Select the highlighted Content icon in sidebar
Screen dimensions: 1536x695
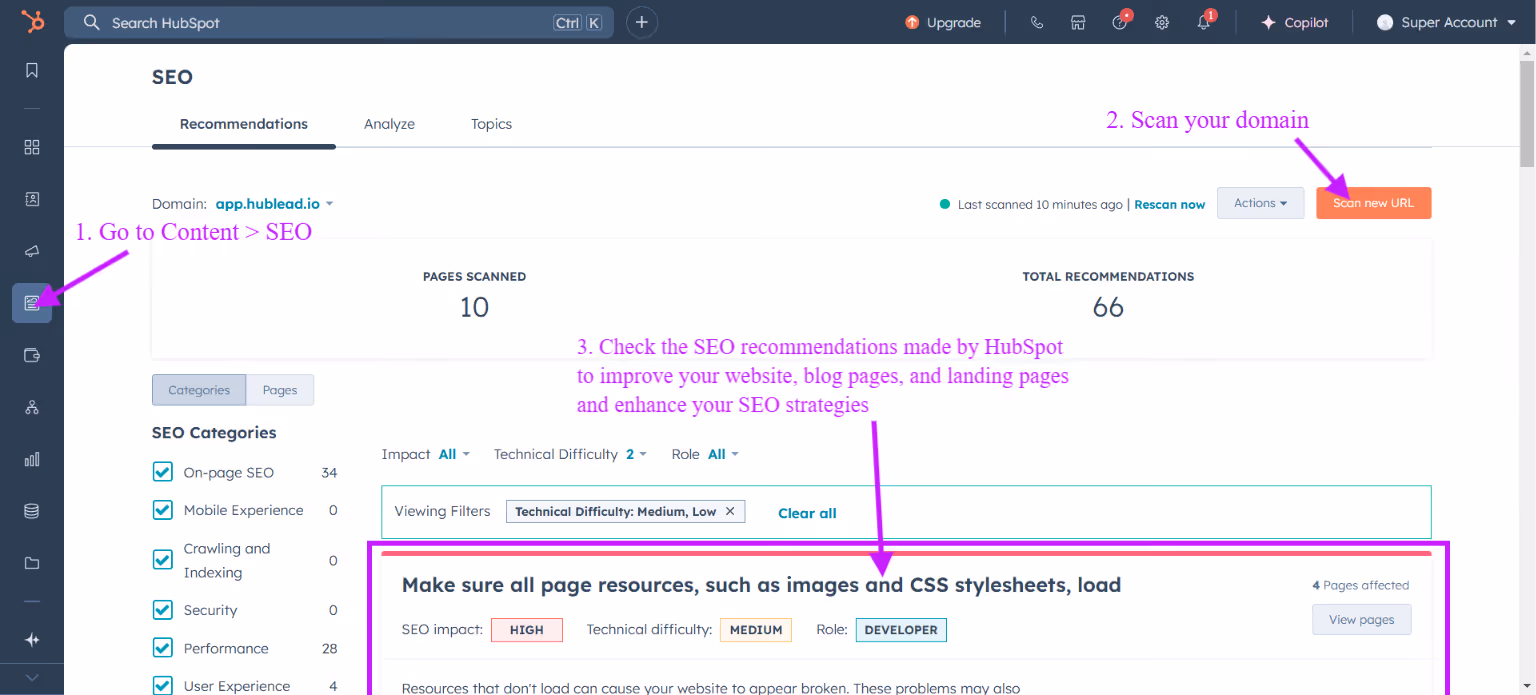point(31,303)
